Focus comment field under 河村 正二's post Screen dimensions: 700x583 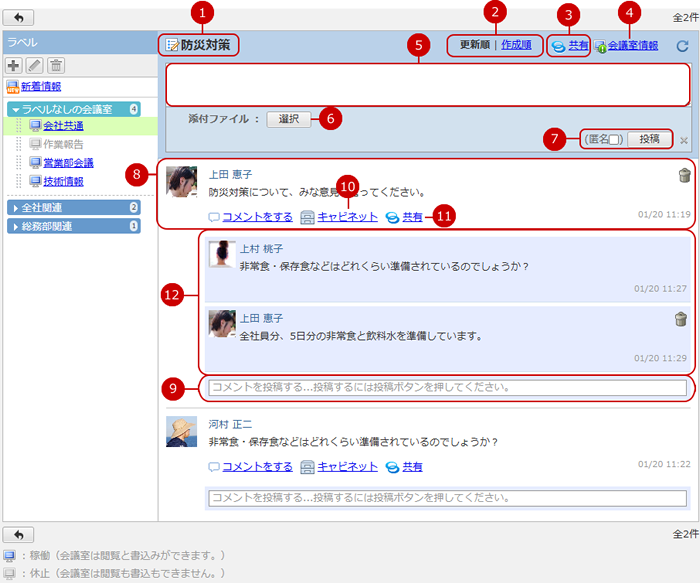[x=447, y=498]
